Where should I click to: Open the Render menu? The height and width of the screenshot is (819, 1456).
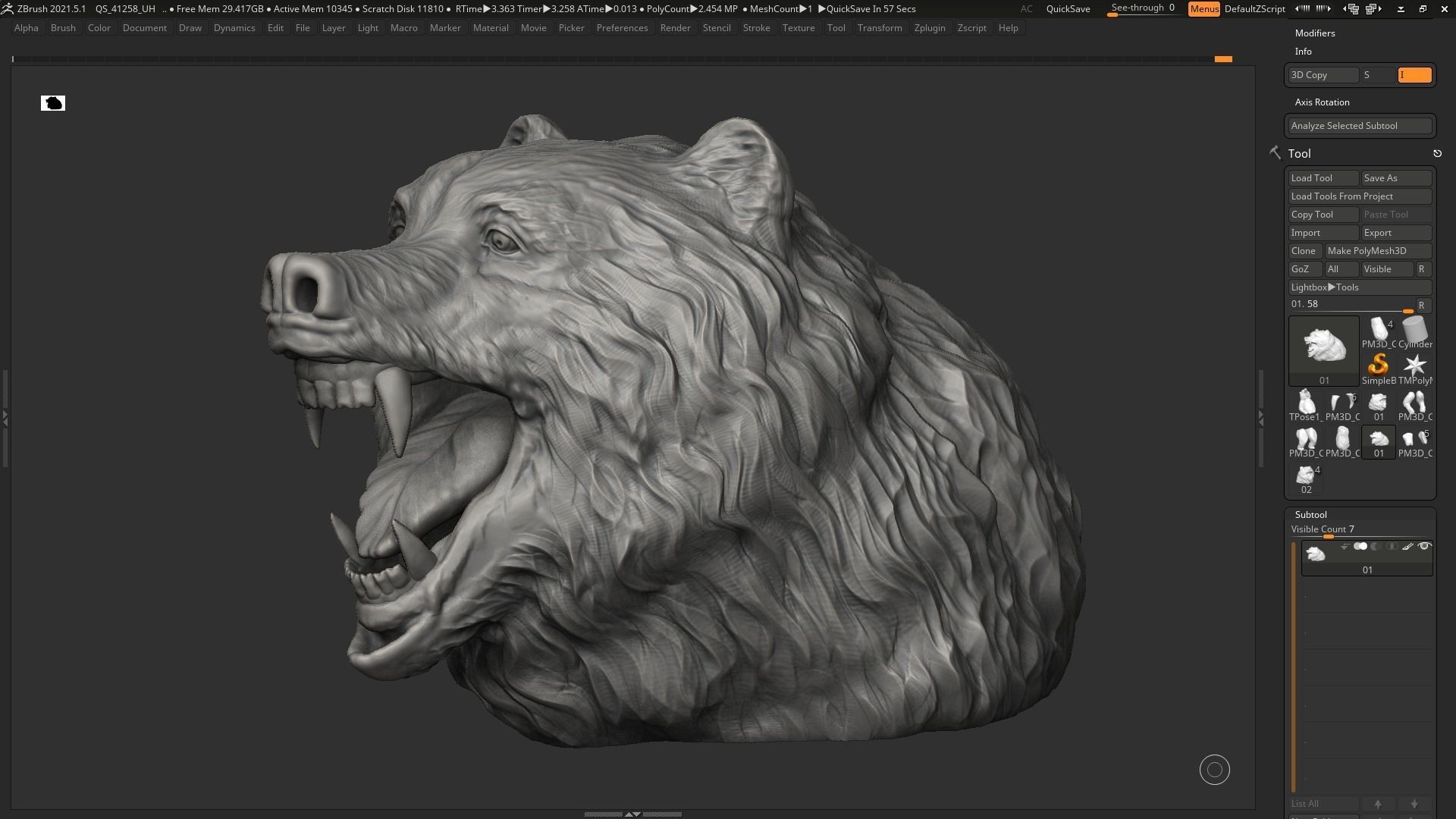pos(675,28)
